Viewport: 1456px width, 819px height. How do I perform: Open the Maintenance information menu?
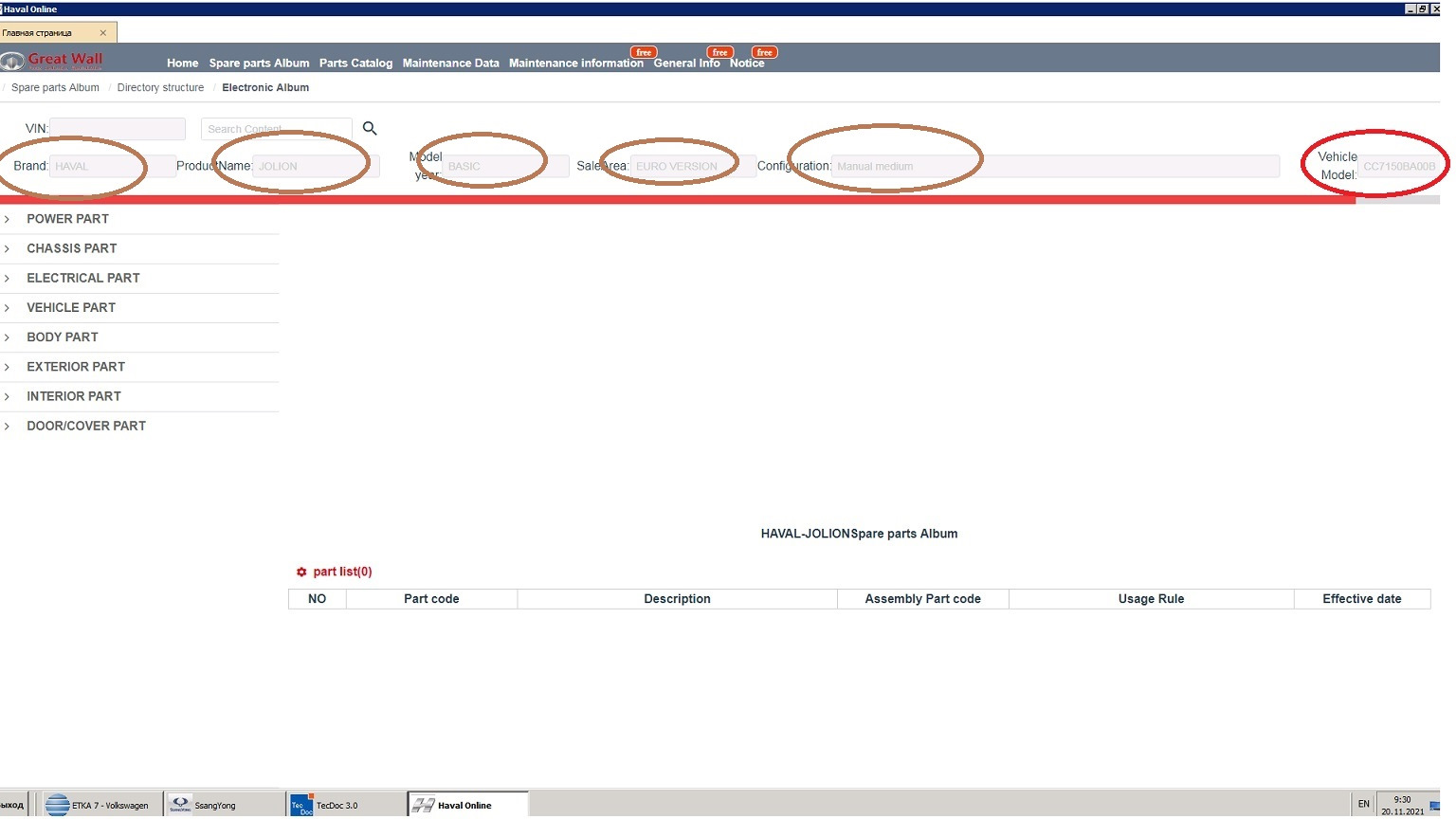pos(575,64)
